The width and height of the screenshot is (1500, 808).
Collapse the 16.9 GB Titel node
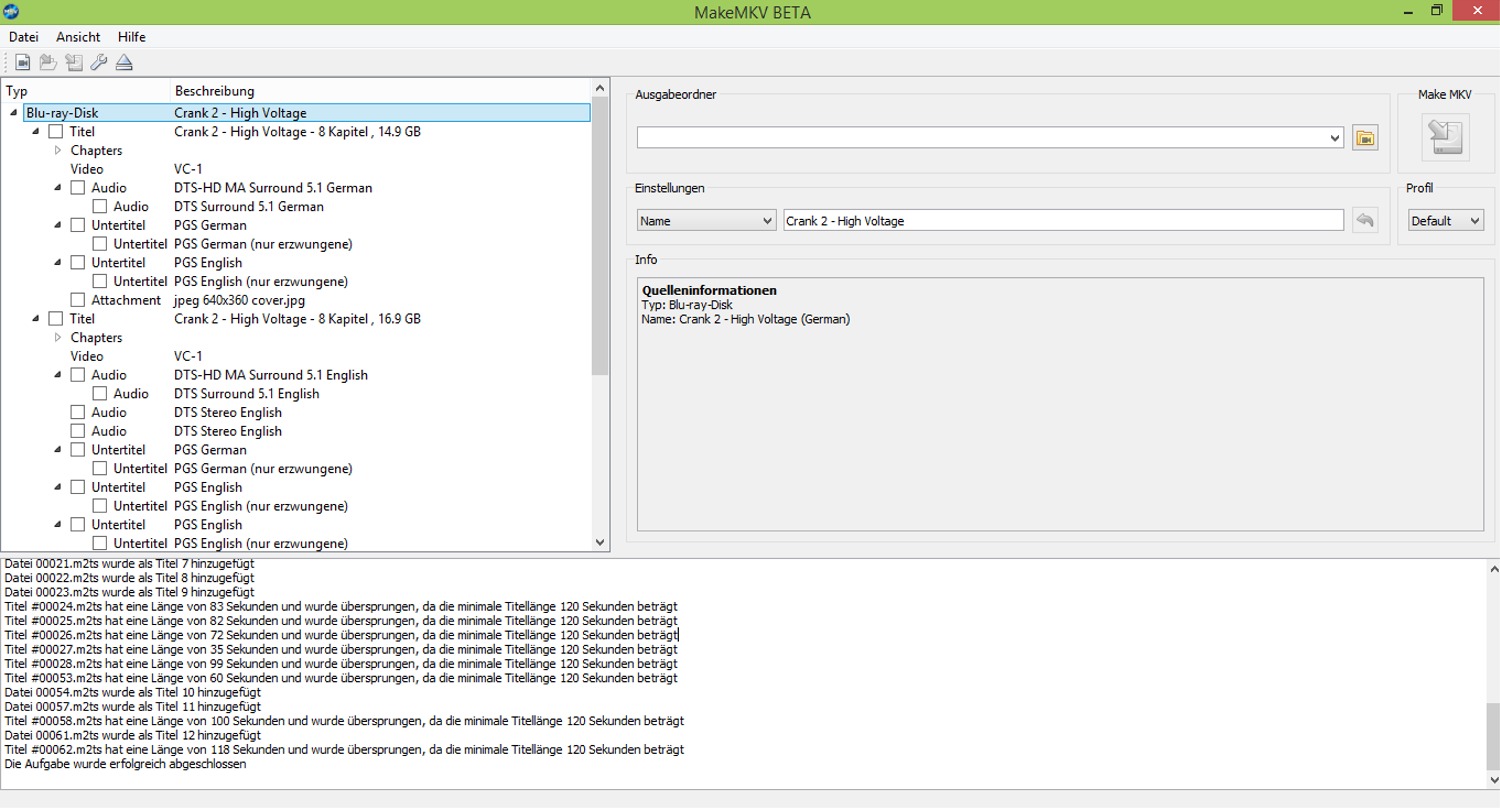coord(36,318)
